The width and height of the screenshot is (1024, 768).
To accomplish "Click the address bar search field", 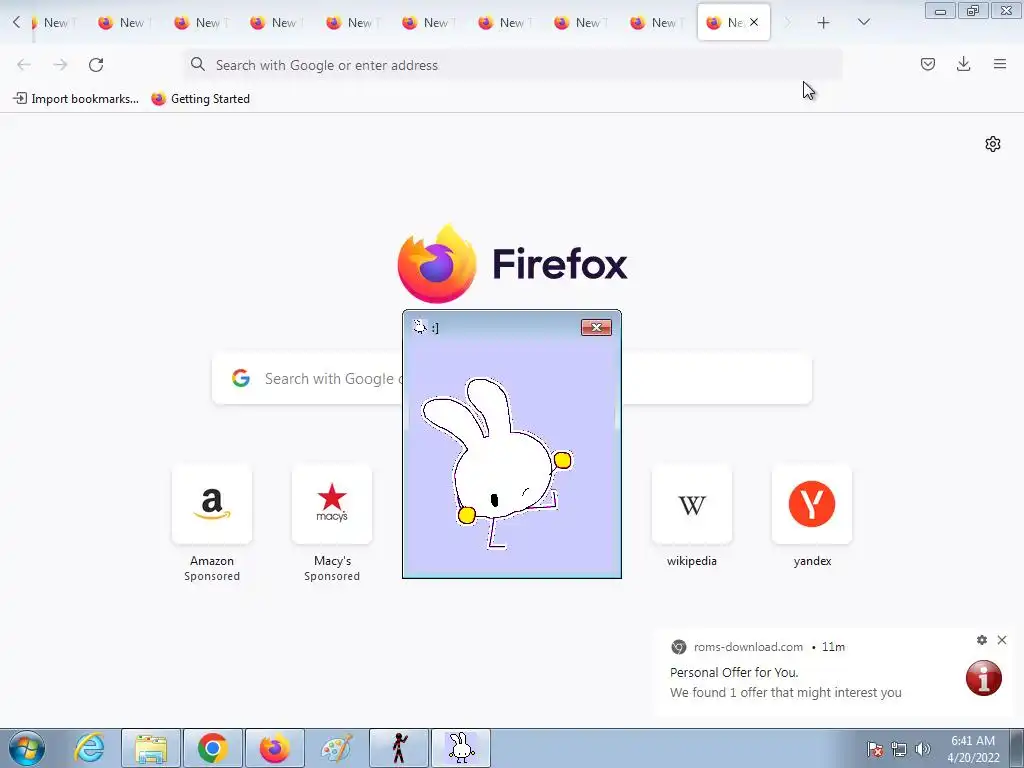I will tap(513, 65).
